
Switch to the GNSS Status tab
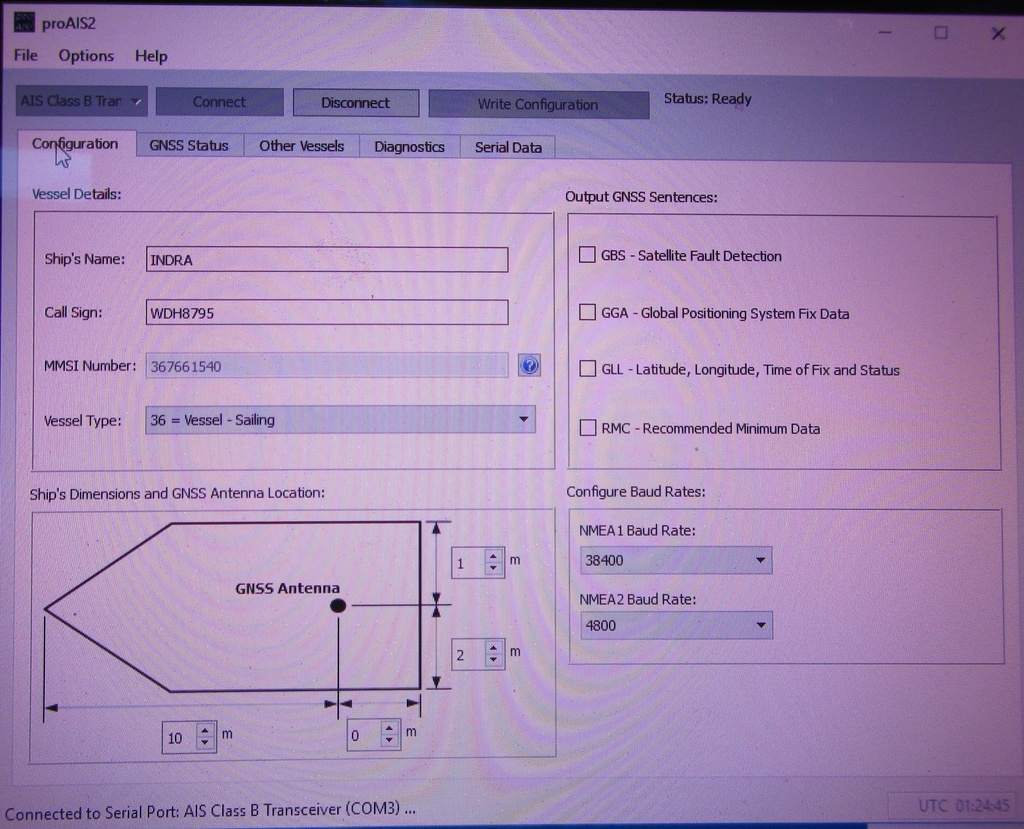[189, 146]
